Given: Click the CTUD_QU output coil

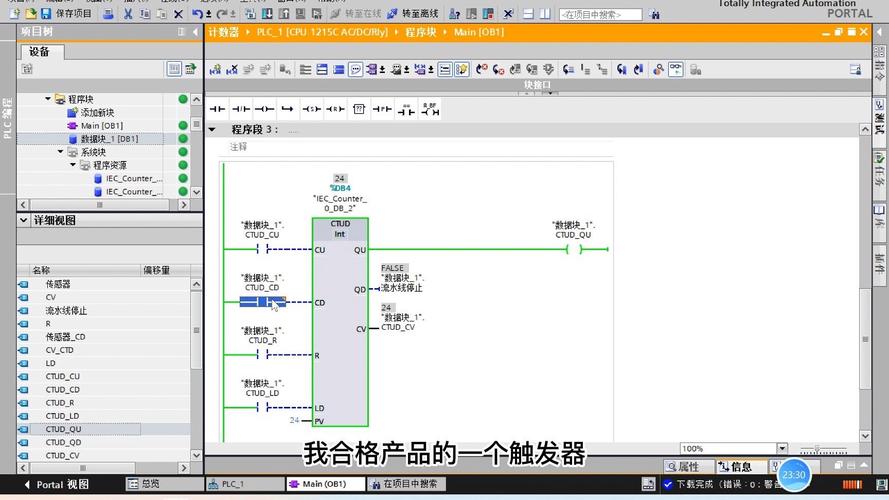Looking at the screenshot, I should click(574, 249).
